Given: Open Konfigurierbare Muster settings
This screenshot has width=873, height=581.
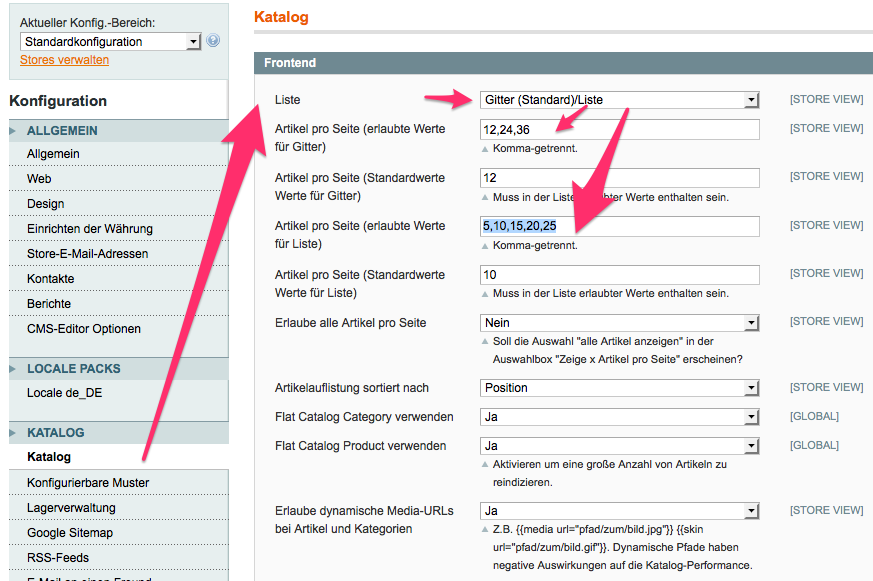Looking at the screenshot, I should pos(88,482).
